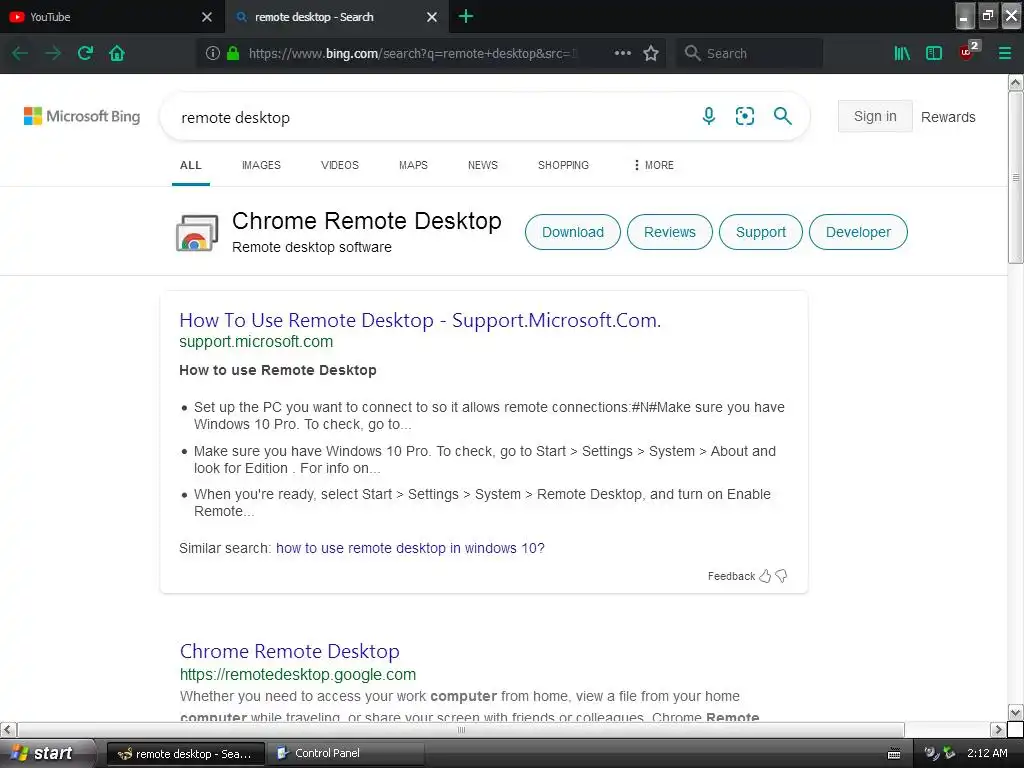Expand the MORE search categories menu
1024x768 pixels.
pos(653,165)
